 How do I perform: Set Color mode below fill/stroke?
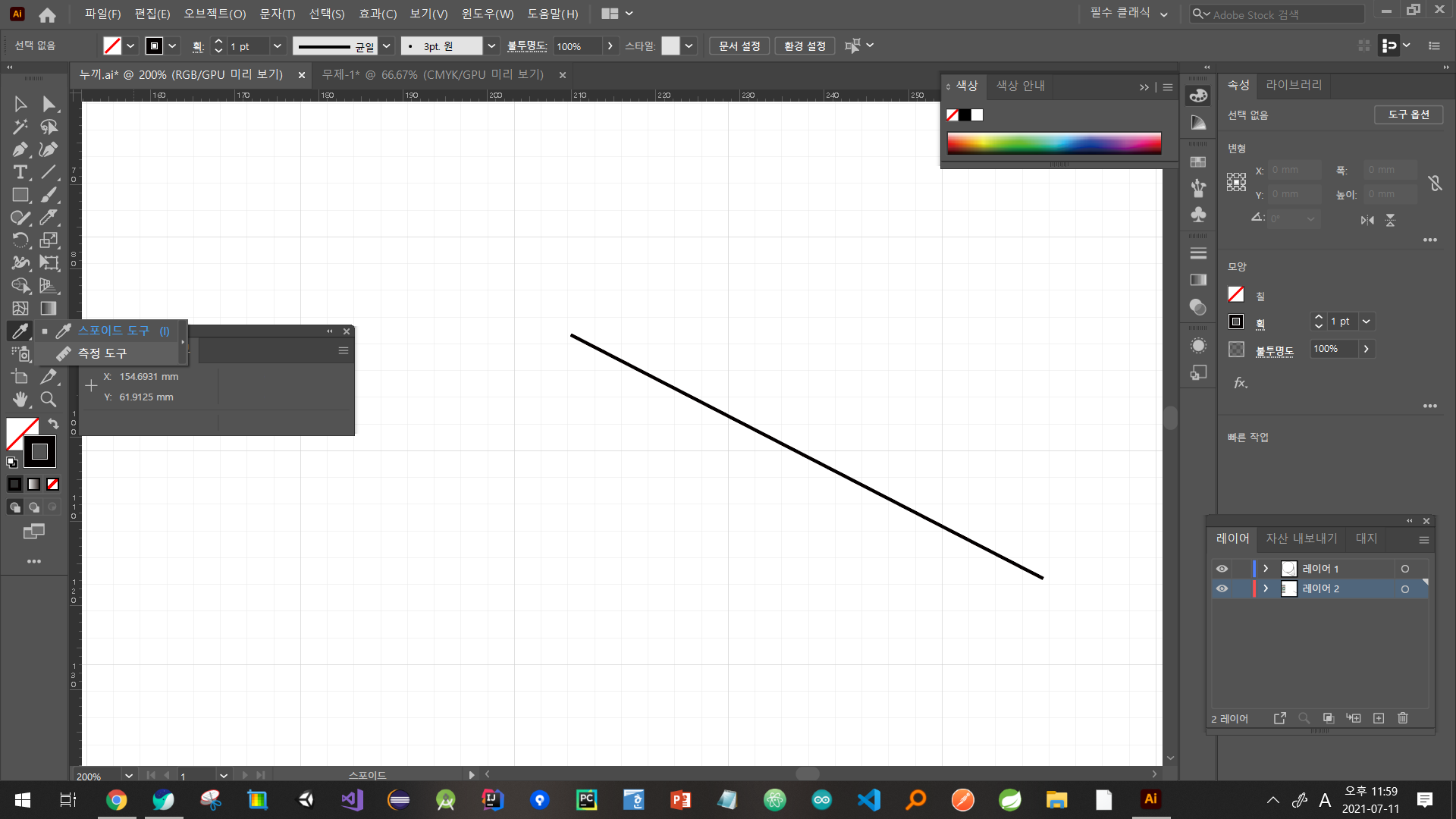[x=14, y=484]
